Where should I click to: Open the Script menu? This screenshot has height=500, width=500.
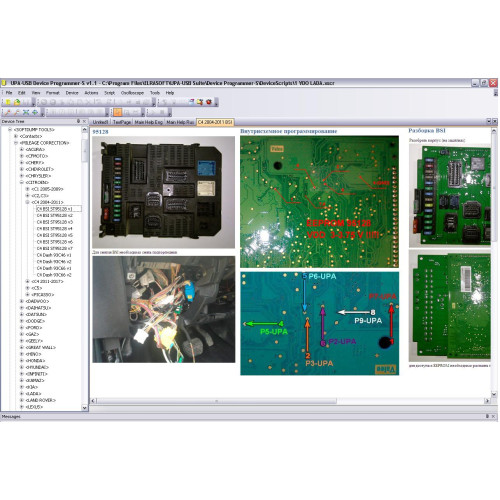pyautogui.click(x=109, y=93)
